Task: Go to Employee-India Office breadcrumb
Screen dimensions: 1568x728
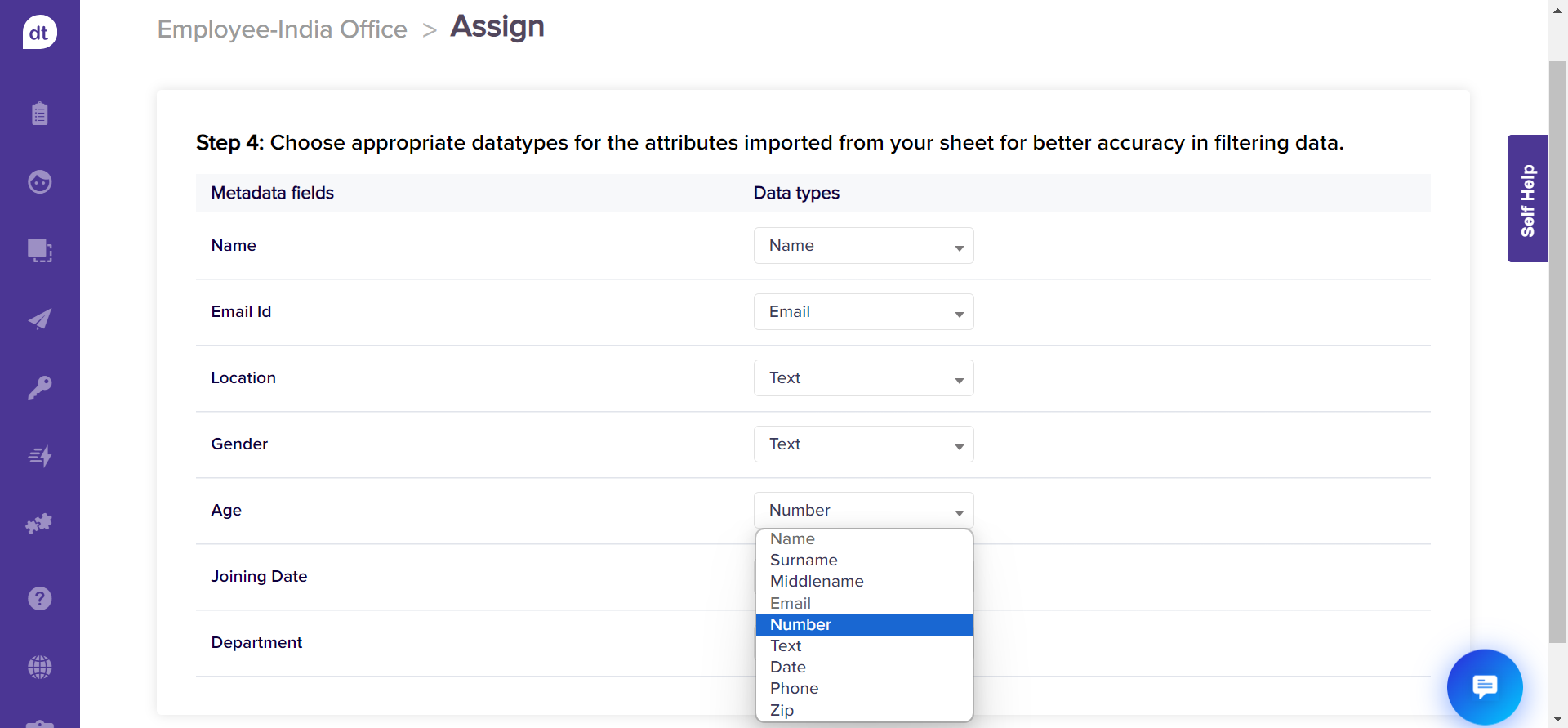Action: click(x=282, y=29)
